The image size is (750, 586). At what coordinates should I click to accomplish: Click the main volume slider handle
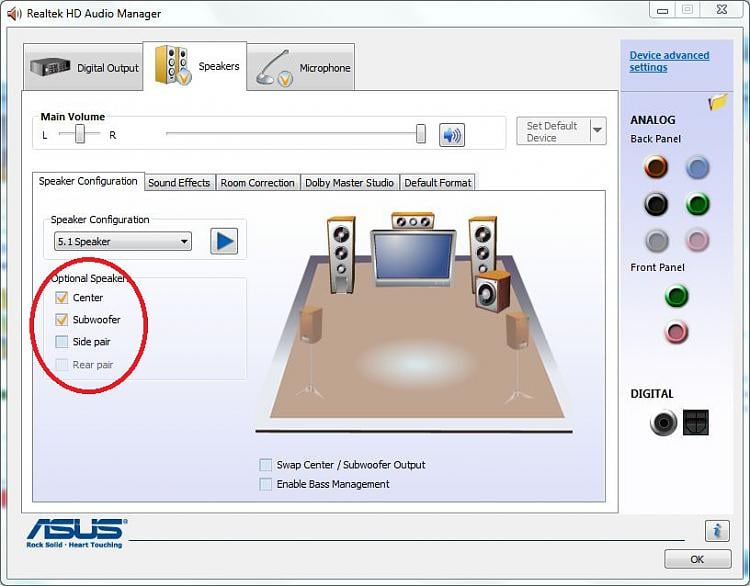point(420,133)
